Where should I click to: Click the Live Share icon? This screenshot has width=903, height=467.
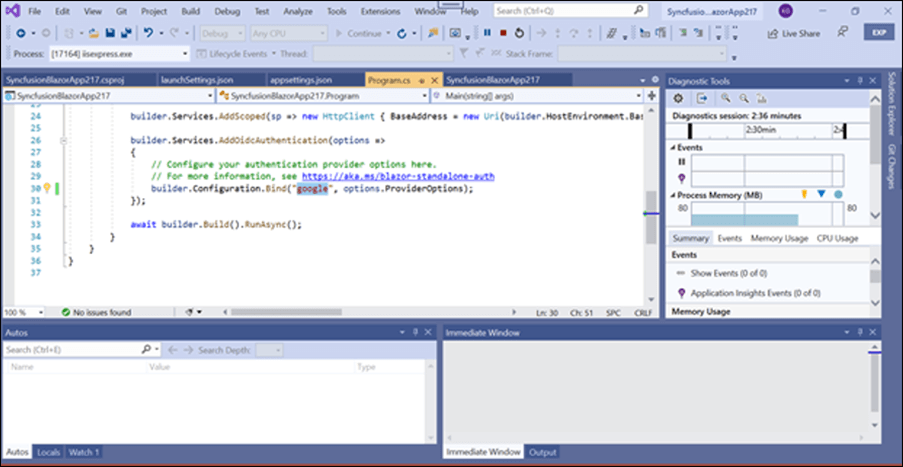773,33
